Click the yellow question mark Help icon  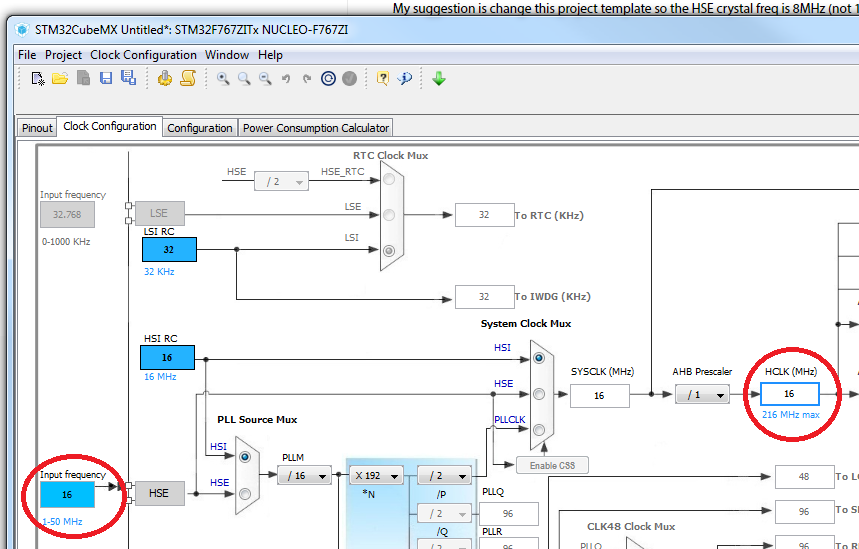(383, 79)
